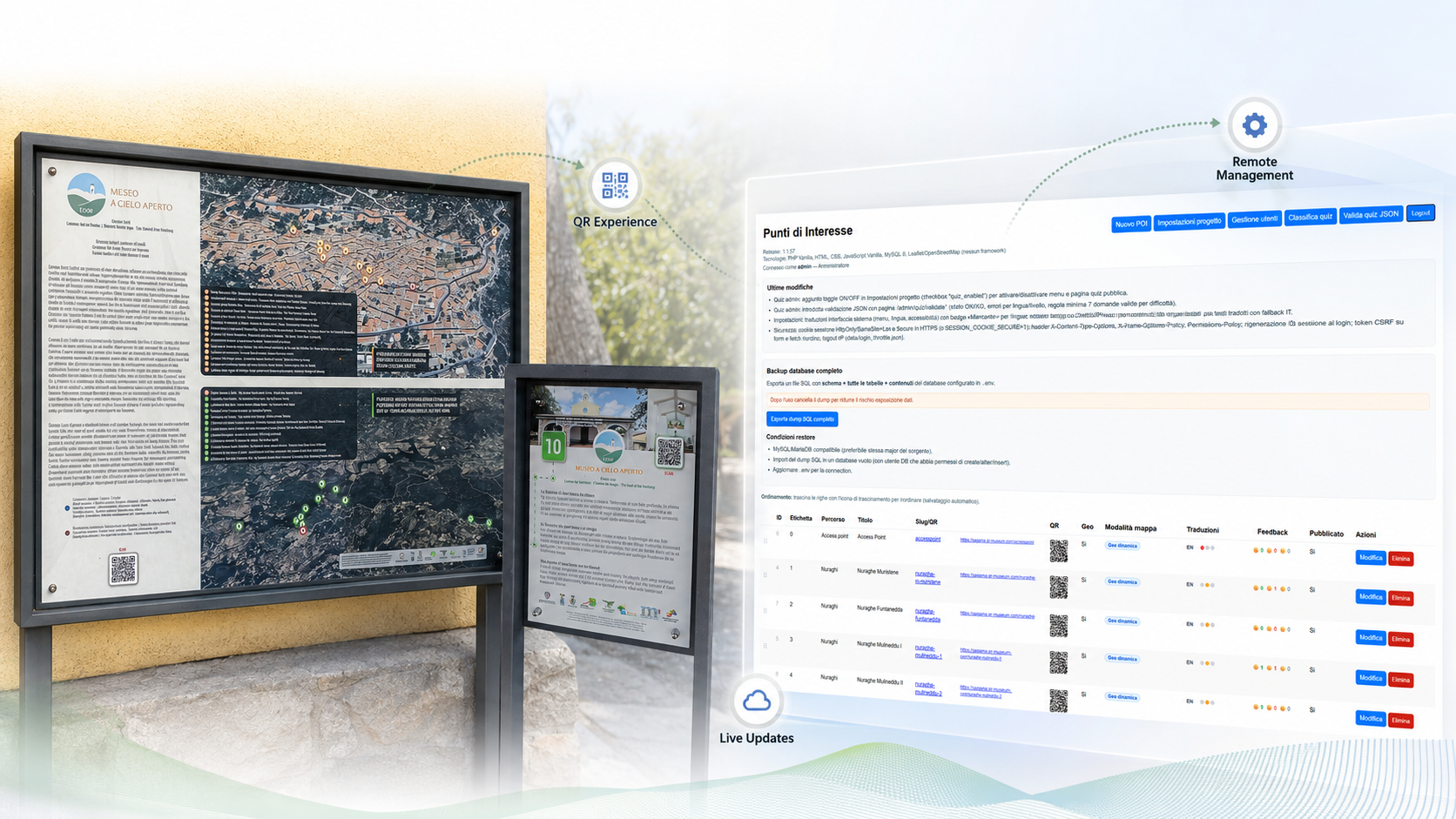Follow the full URL link in the Nuraghe Muristene row
Screen dimensions: 1456x819
pos(997,577)
